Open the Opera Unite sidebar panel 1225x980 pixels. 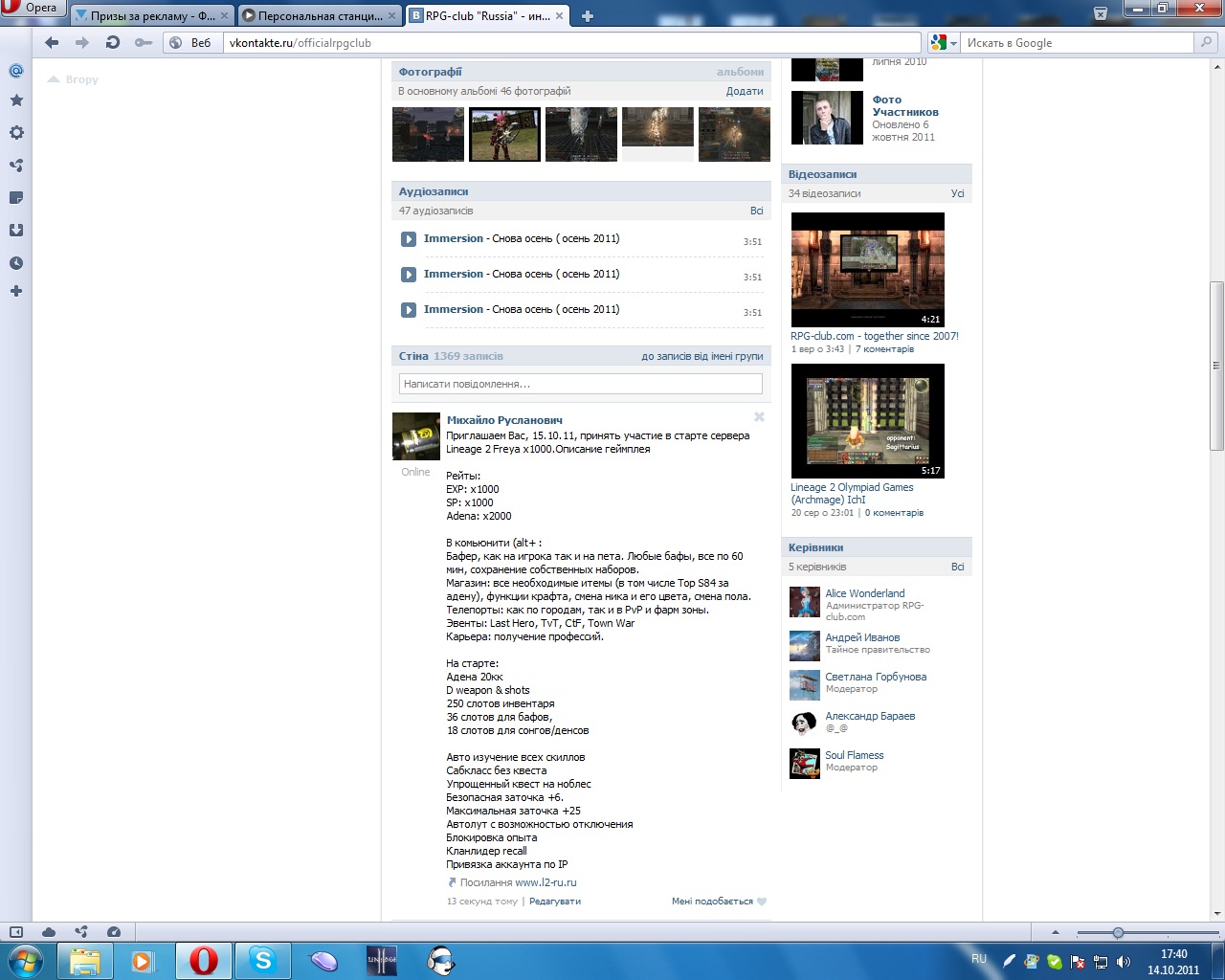point(16,166)
